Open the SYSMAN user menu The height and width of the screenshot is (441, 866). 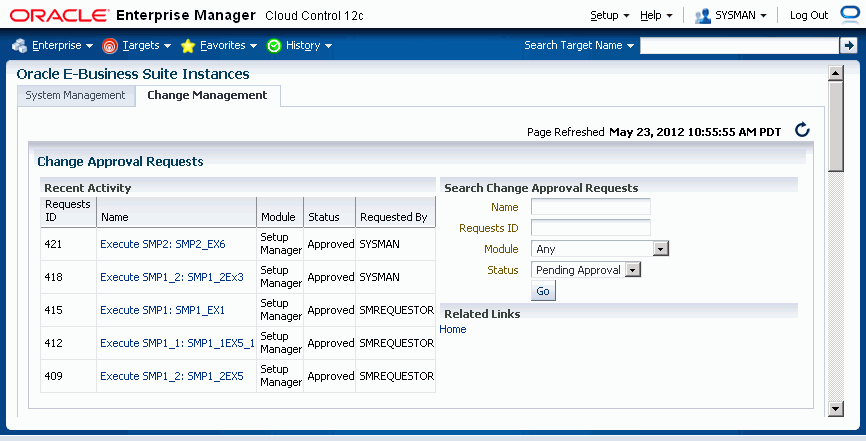741,15
